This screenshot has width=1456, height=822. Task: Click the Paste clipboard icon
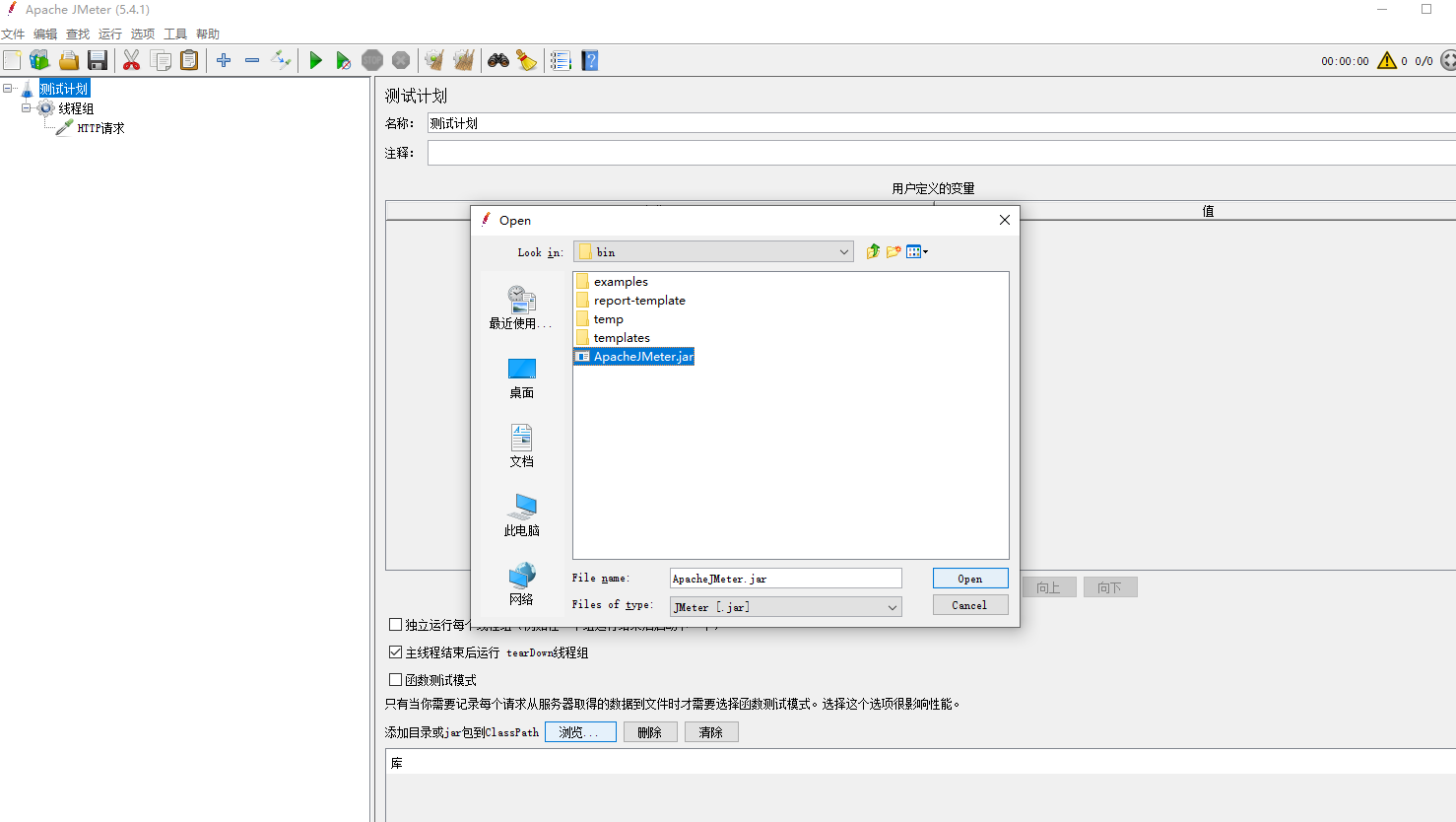[189, 61]
